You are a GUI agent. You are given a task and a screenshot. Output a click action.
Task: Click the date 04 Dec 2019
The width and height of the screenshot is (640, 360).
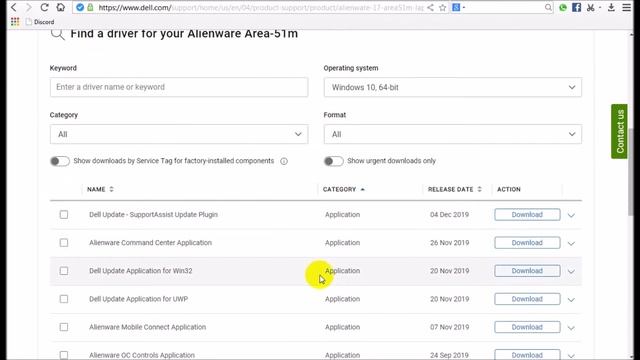[x=449, y=214]
